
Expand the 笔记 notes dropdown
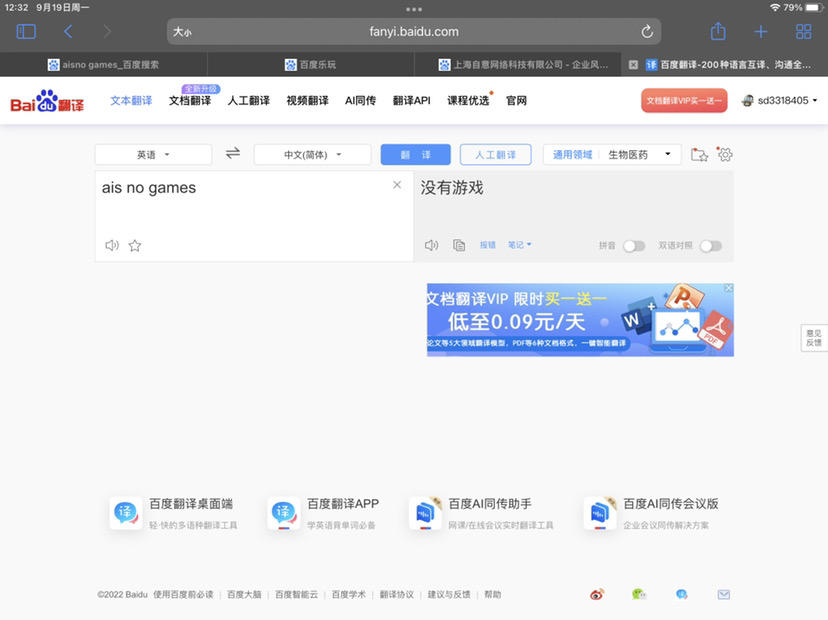click(519, 245)
